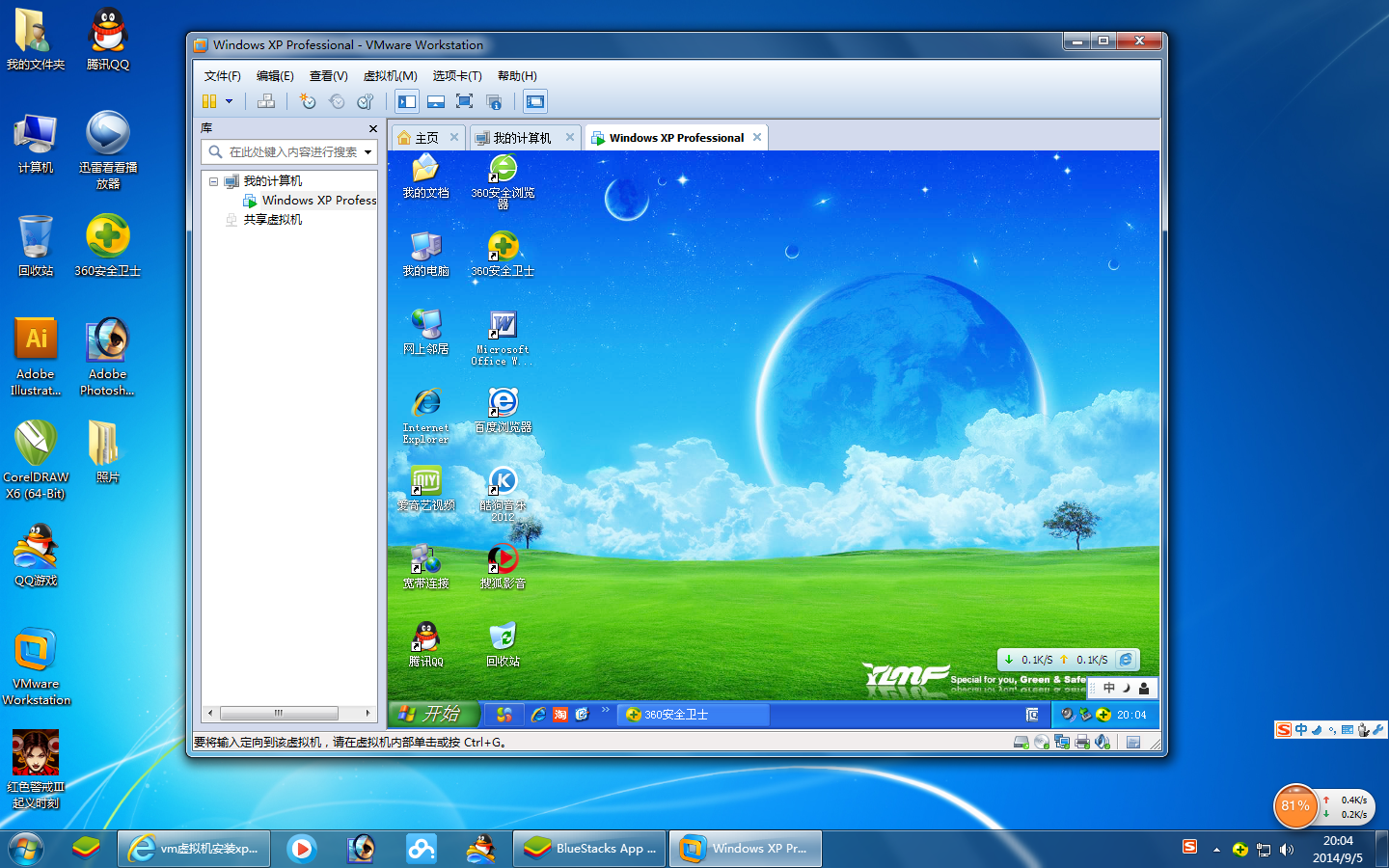Click 百度浏览器 icon in the XP guest
The width and height of the screenshot is (1389, 868).
pos(503,412)
